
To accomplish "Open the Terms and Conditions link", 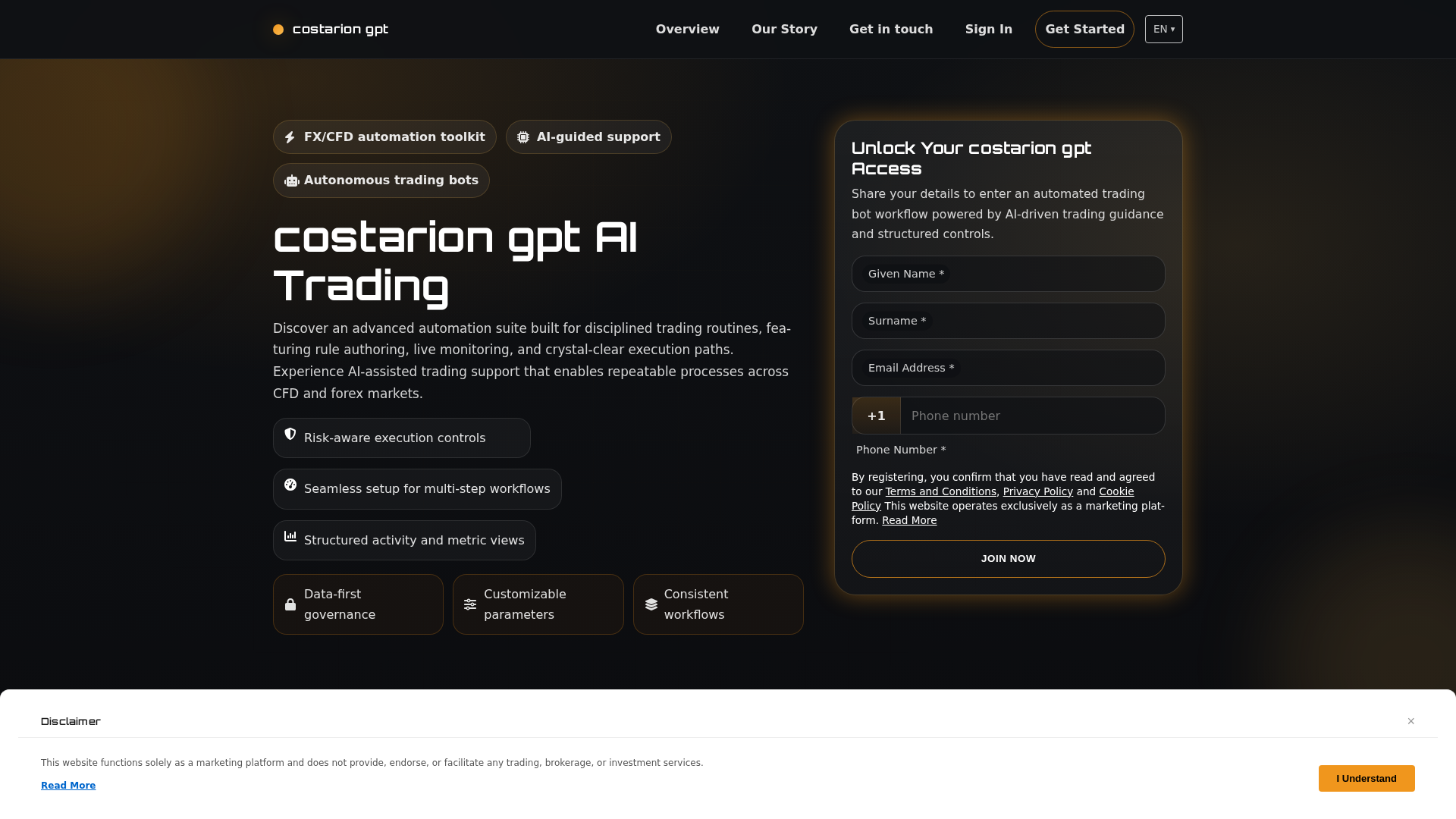I will [941, 491].
